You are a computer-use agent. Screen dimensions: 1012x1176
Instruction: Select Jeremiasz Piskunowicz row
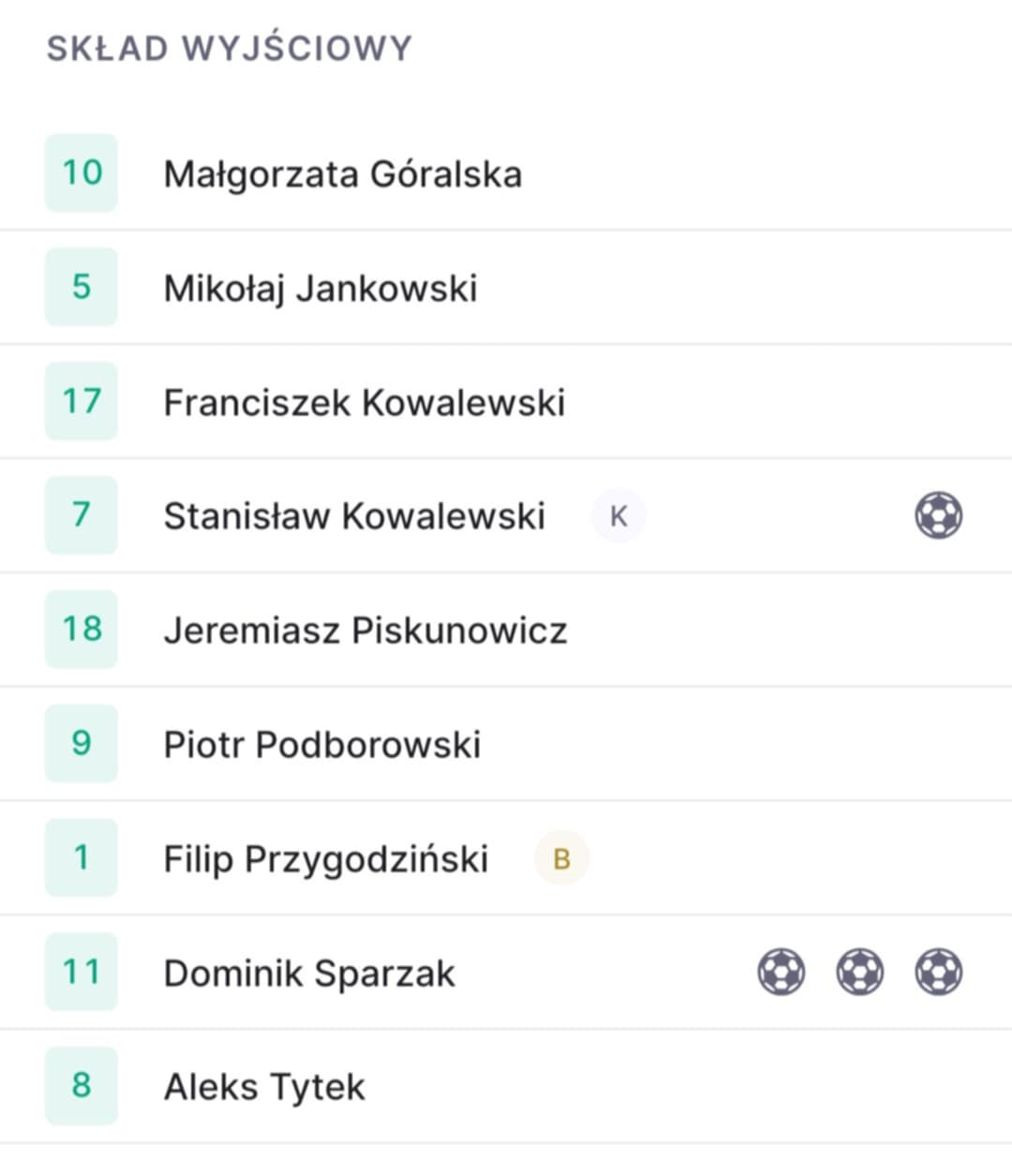pos(506,630)
